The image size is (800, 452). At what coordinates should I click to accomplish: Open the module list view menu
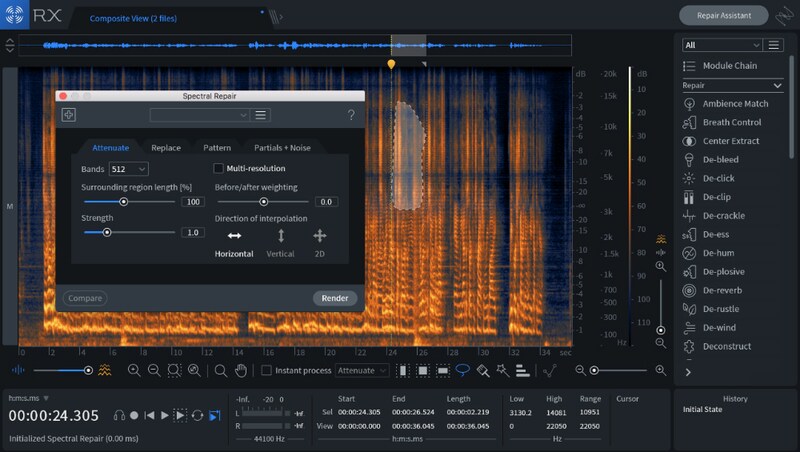tap(773, 45)
